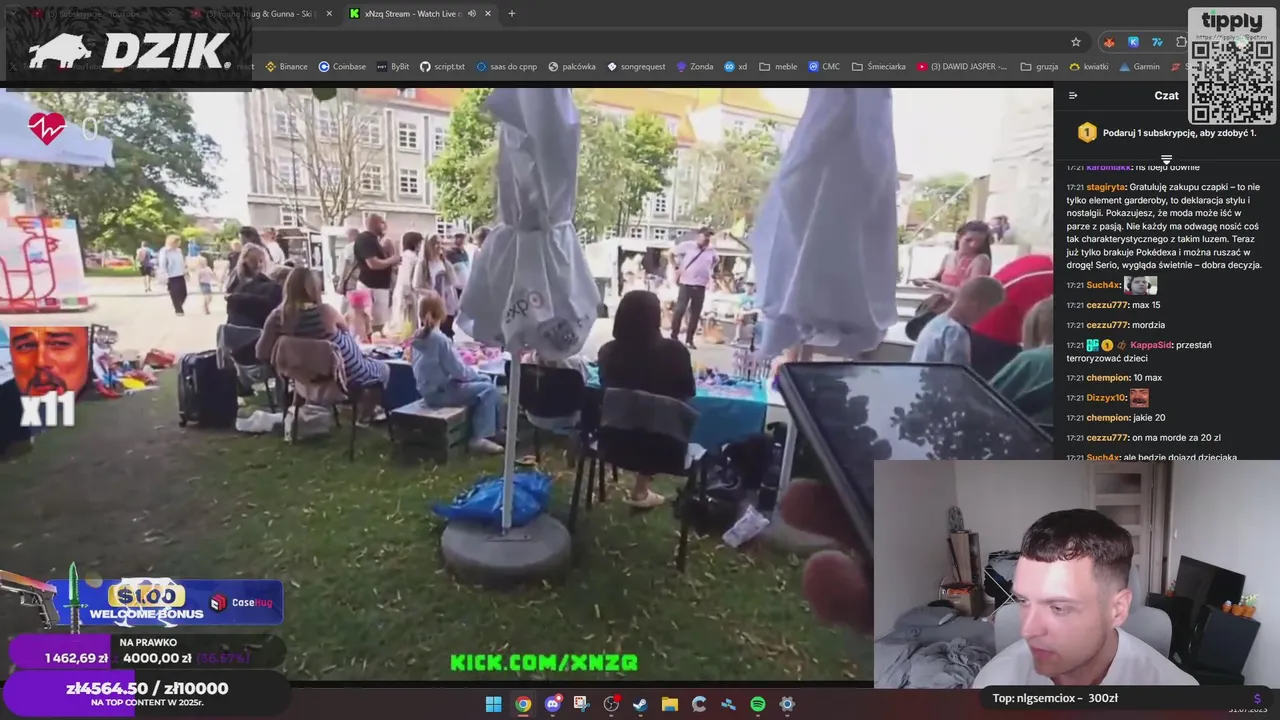The height and width of the screenshot is (720, 1280).
Task: Open a new browser tab
Action: [512, 14]
